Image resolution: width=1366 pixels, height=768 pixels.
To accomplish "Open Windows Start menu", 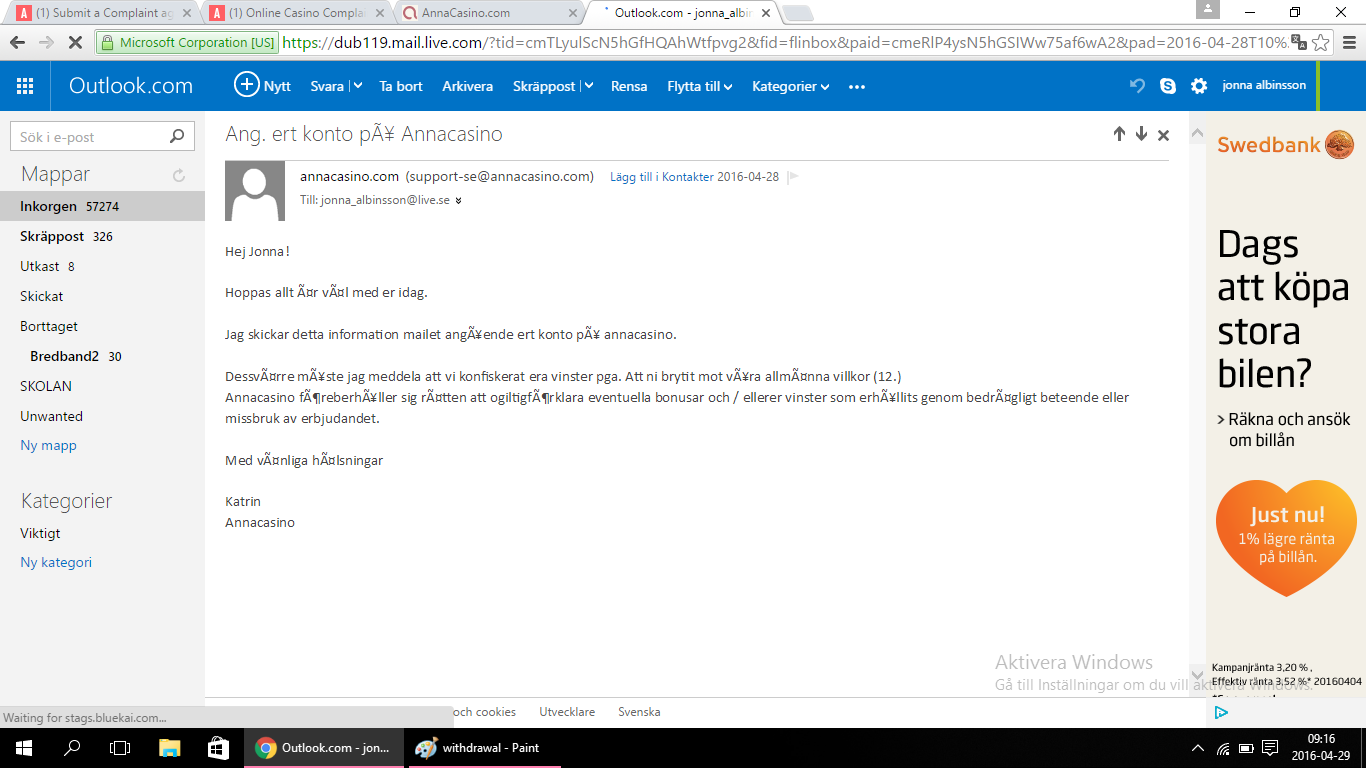I will [x=22, y=748].
